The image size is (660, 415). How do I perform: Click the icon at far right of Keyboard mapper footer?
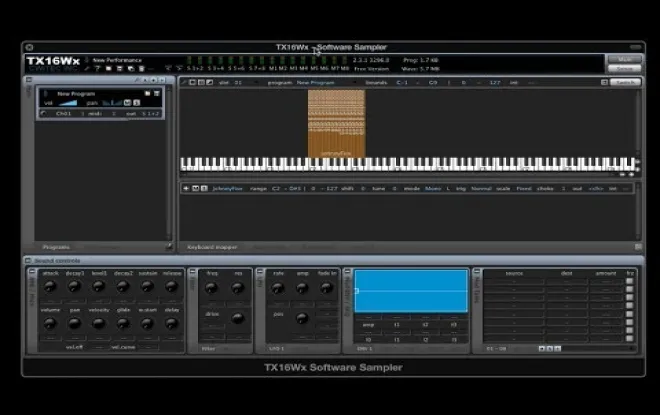[638, 247]
